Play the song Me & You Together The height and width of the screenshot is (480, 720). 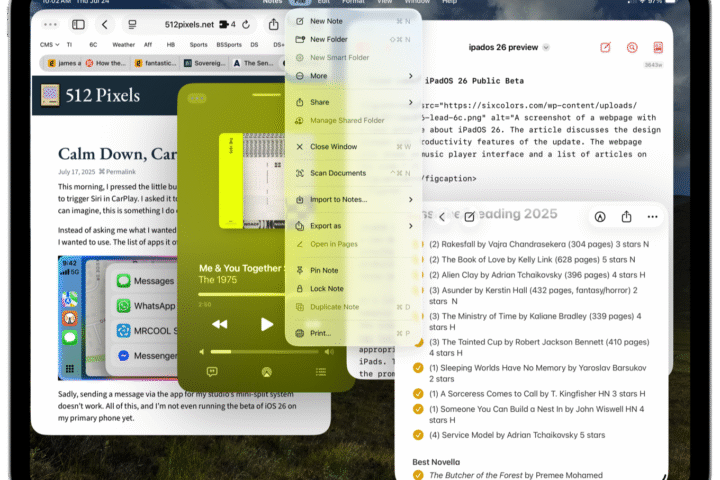tap(267, 324)
